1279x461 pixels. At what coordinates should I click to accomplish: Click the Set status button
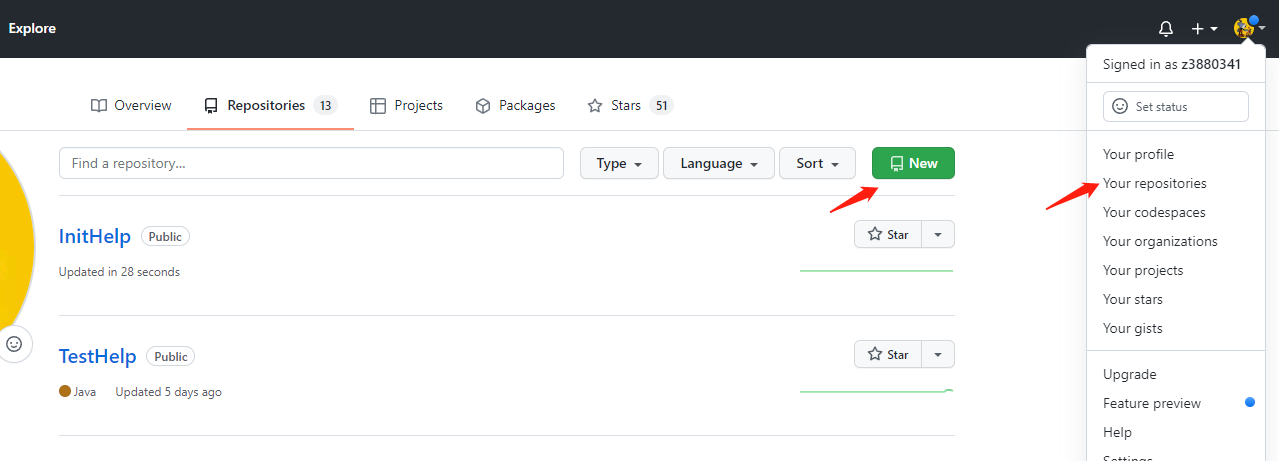click(x=1176, y=106)
